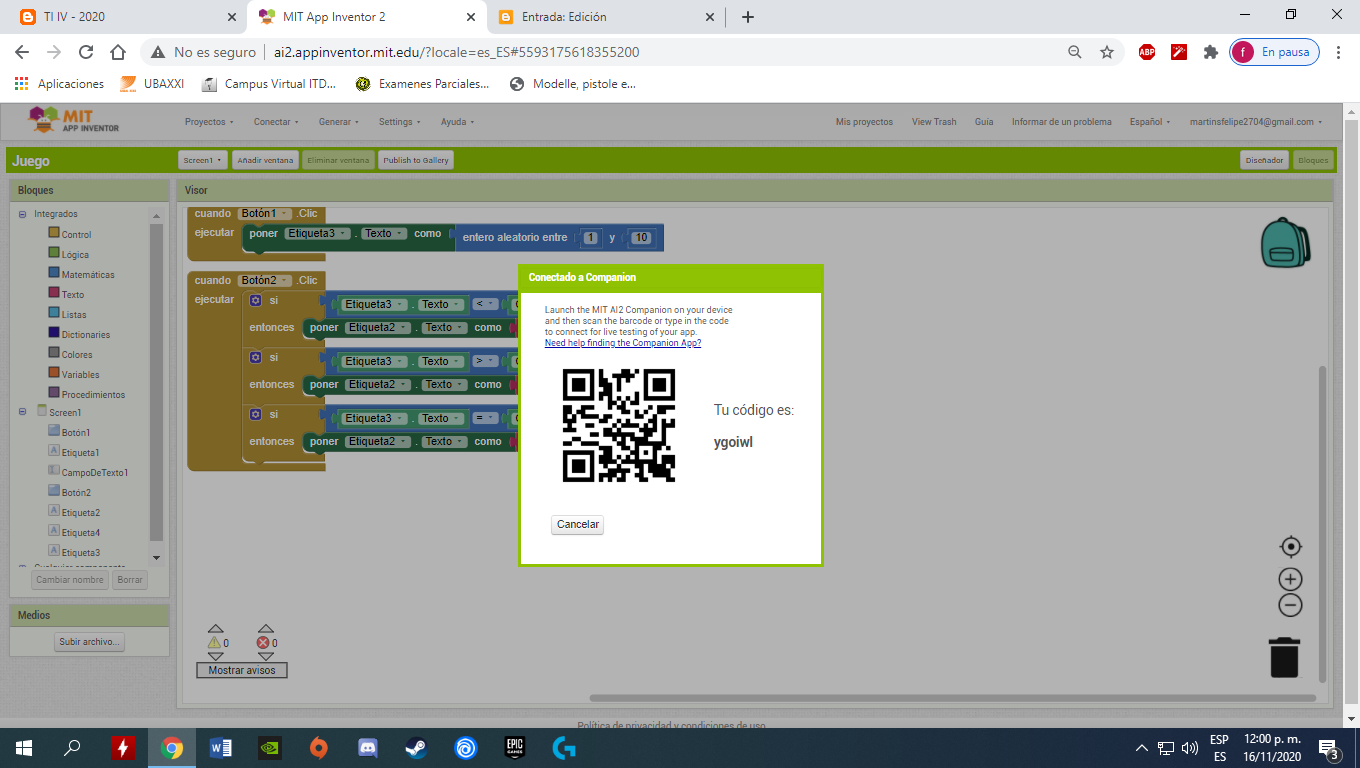Open the Screen1 screen selector dropdown
This screenshot has width=1360, height=768.
point(202,160)
